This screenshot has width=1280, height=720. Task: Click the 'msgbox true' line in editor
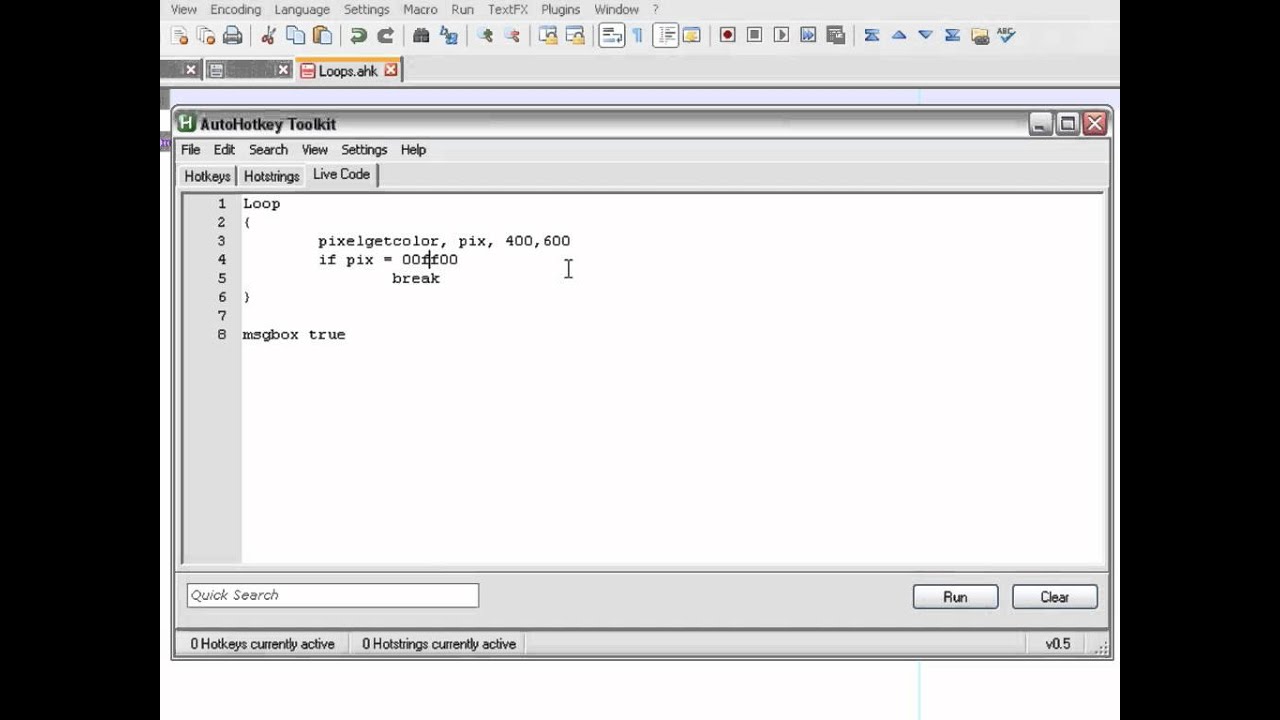(x=294, y=335)
